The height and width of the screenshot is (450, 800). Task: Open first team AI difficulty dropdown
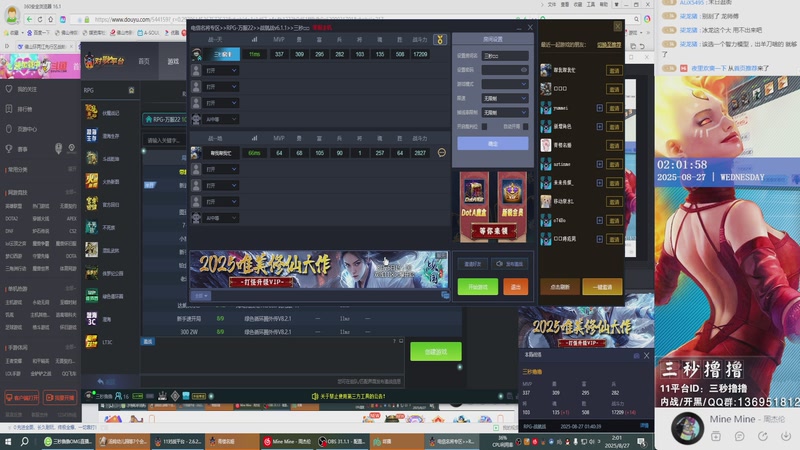coord(221,119)
